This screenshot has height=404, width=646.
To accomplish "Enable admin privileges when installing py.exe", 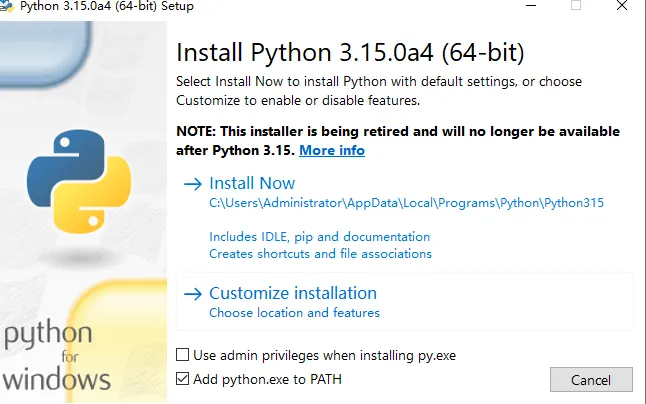I will point(182,355).
